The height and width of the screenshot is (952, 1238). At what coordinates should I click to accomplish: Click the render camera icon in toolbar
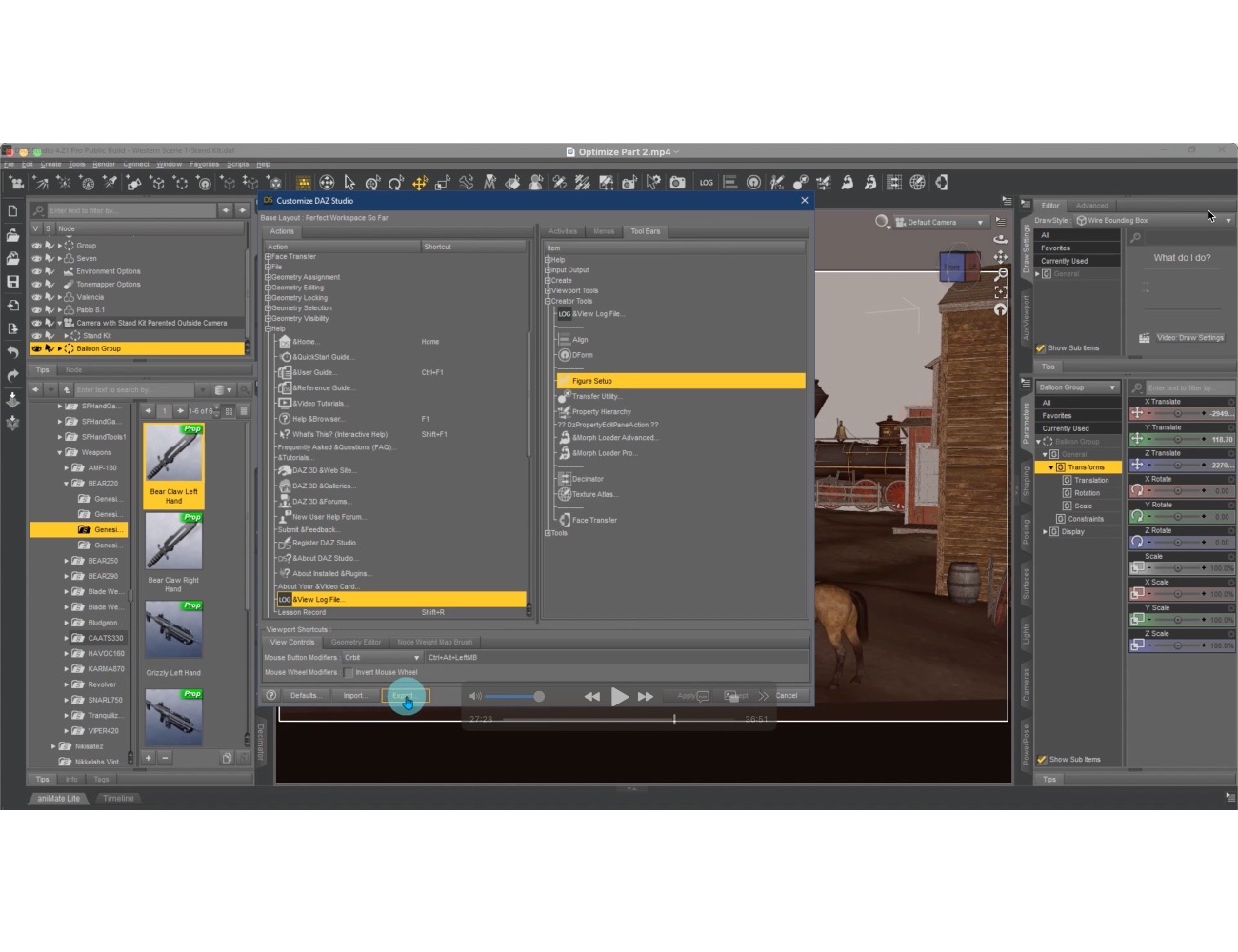tap(677, 183)
